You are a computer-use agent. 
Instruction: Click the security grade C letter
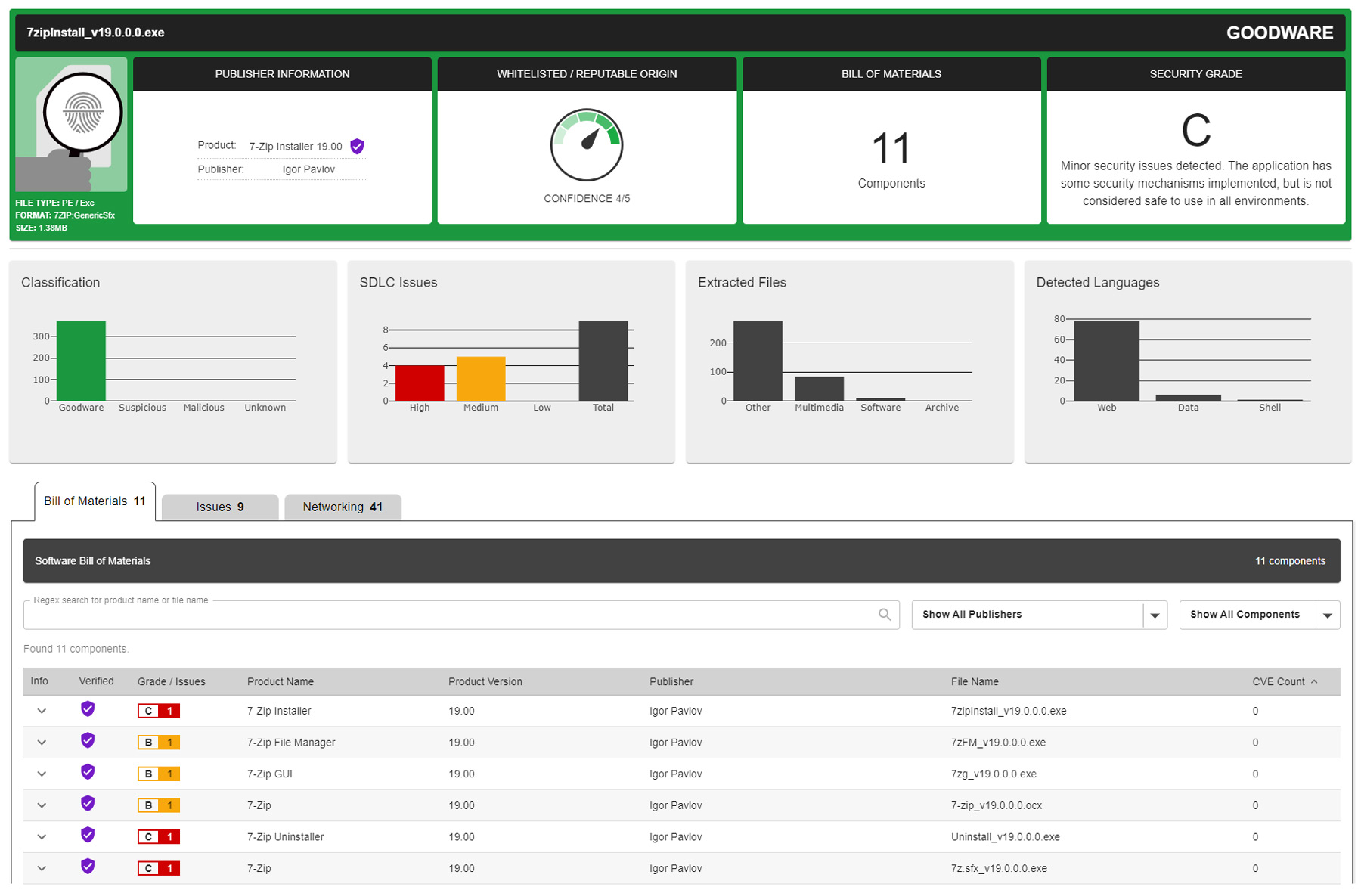click(1196, 131)
